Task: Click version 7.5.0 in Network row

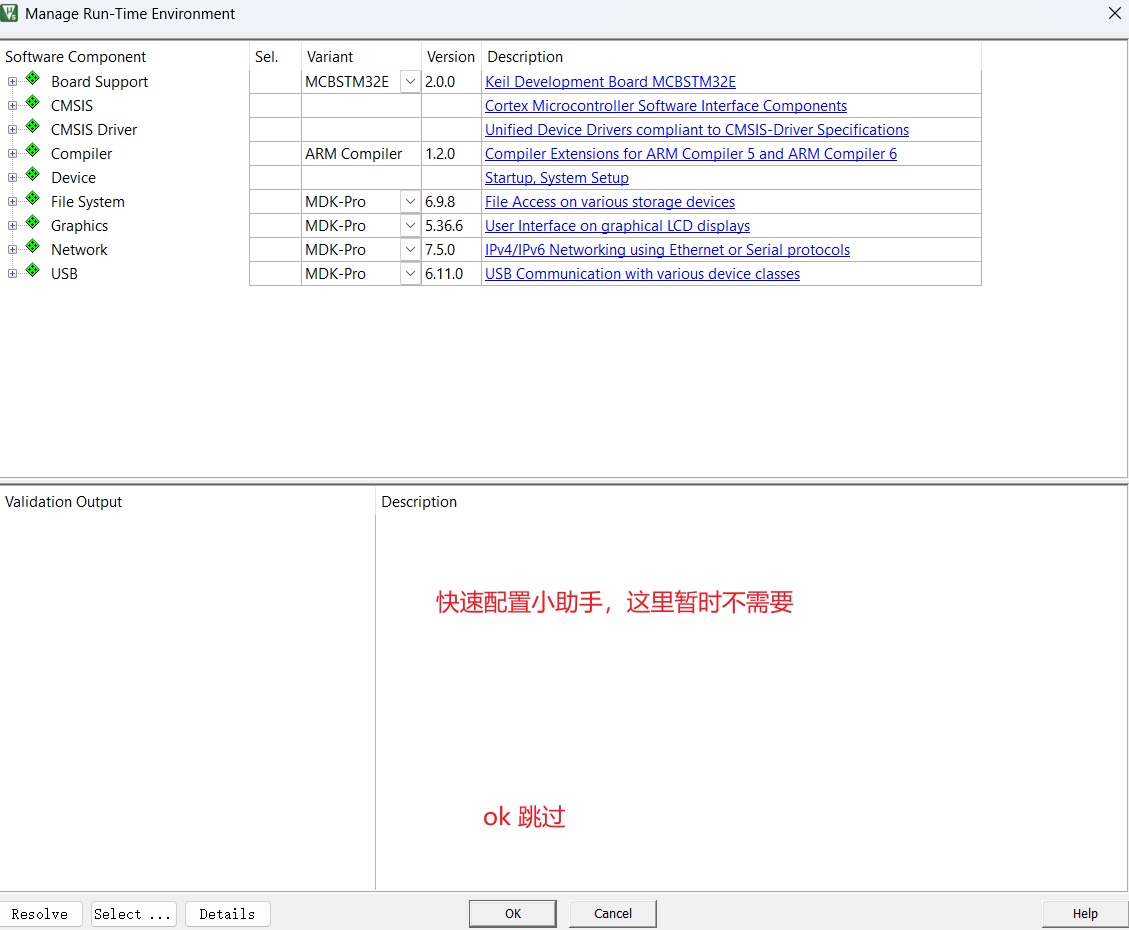Action: point(440,250)
